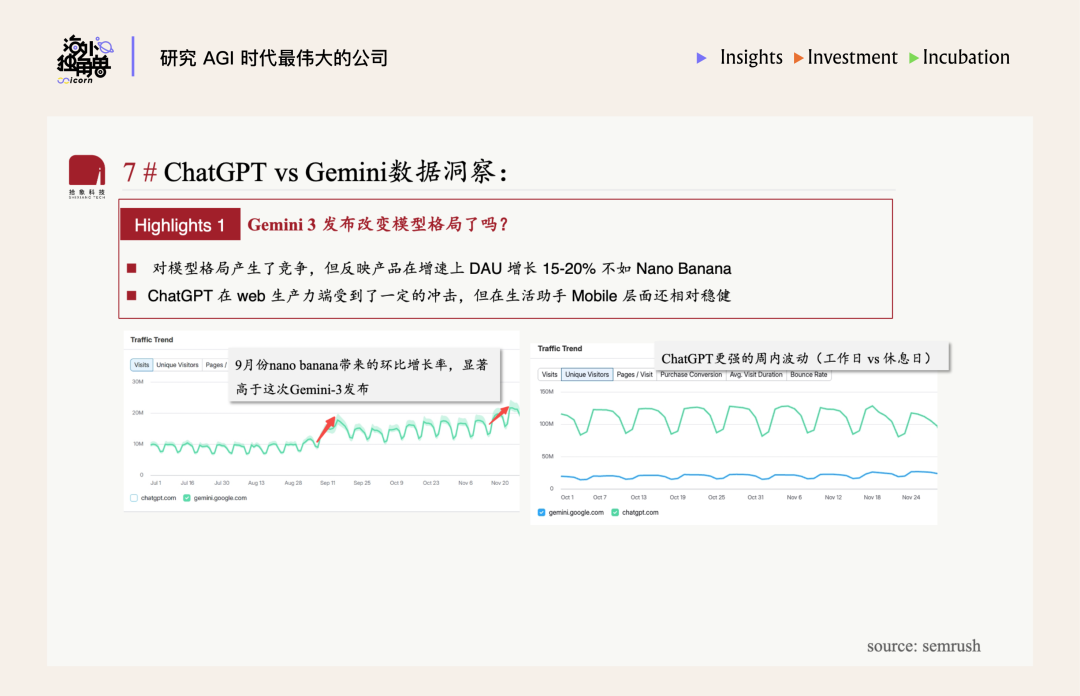This screenshot has height=696, width=1080.
Task: Select the Visits tab in left chart
Action: tap(141, 365)
